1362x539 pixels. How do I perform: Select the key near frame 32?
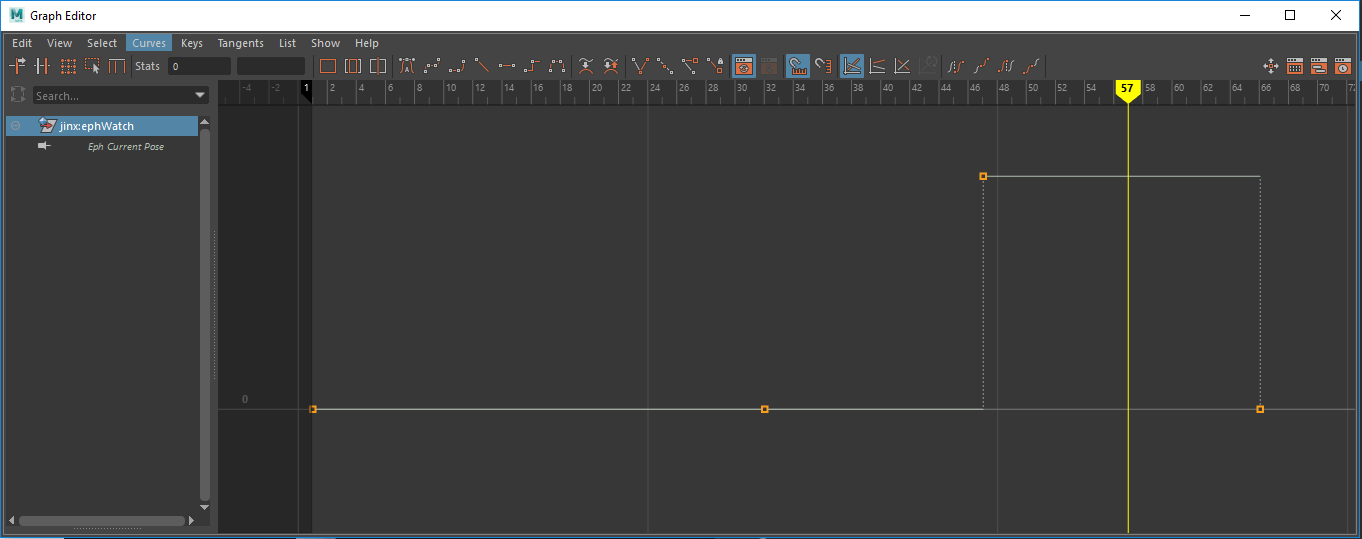(765, 409)
